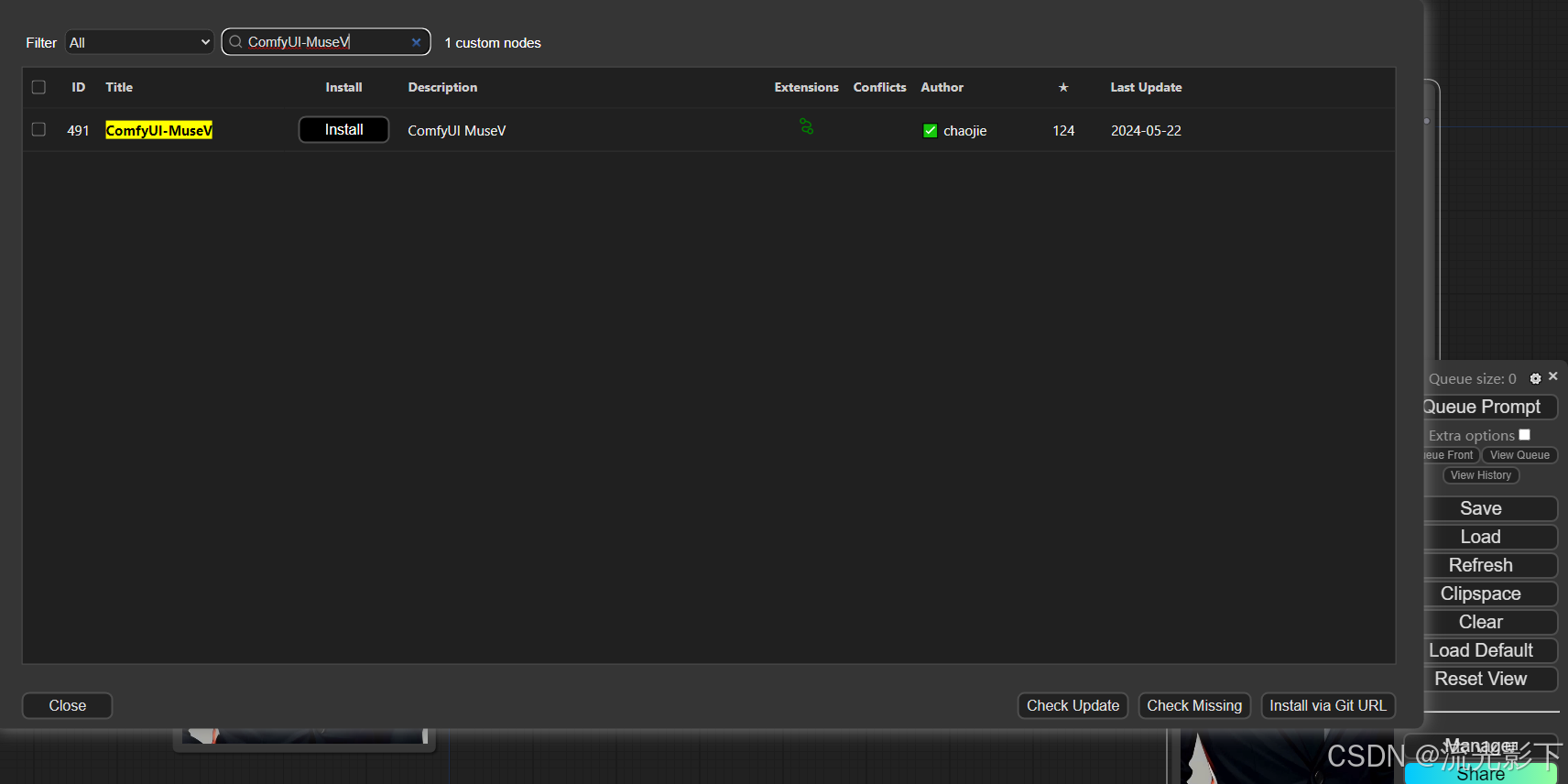Save the current workflow
The image size is (1568, 784).
pyautogui.click(x=1491, y=508)
